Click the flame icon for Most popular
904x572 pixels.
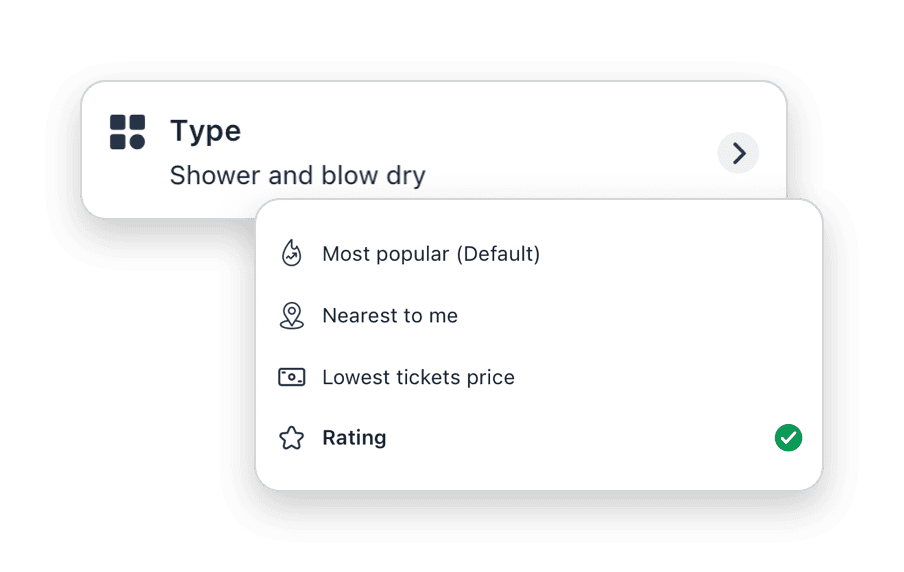(x=291, y=254)
